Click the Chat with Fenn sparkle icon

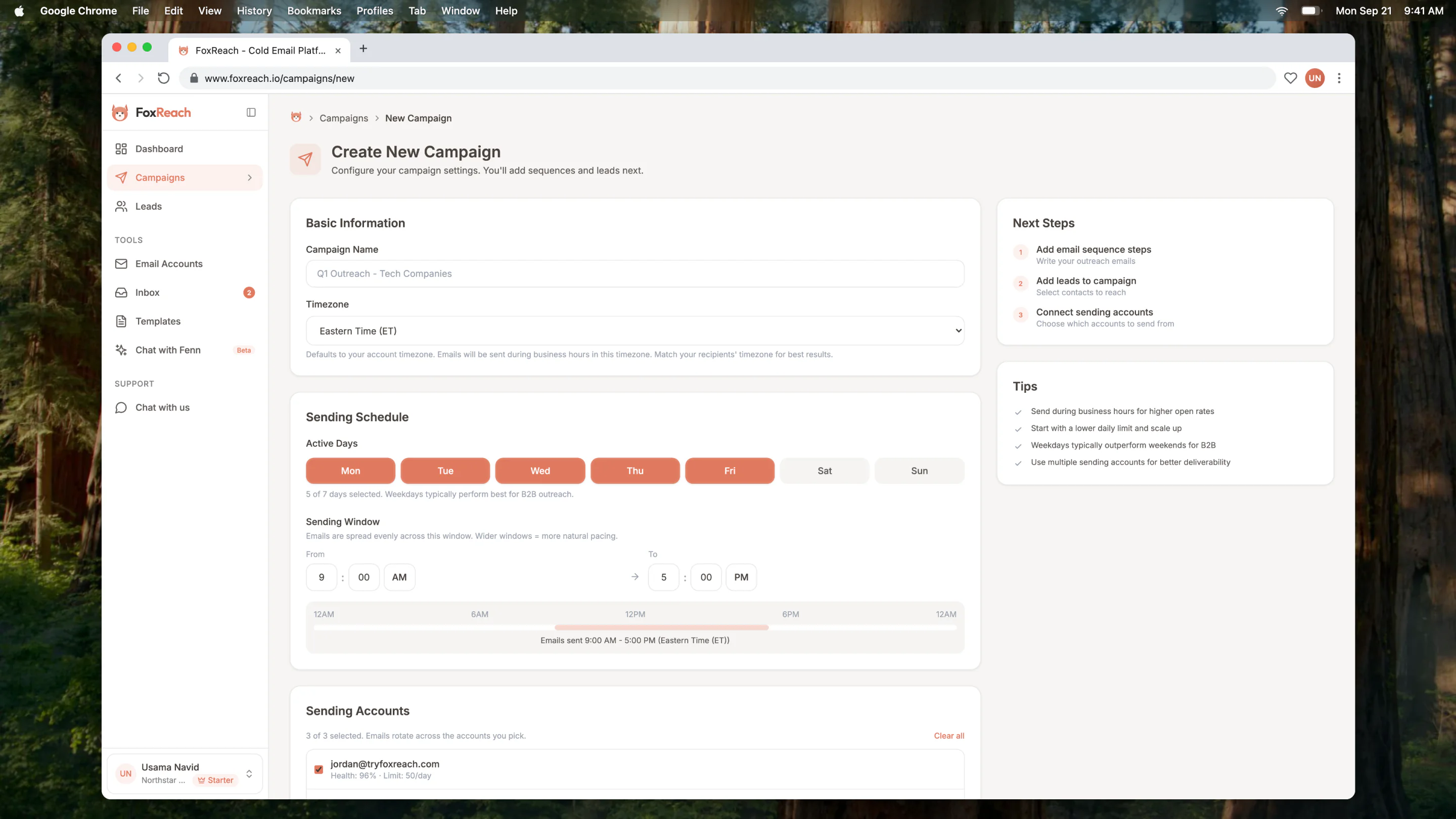tap(121, 350)
